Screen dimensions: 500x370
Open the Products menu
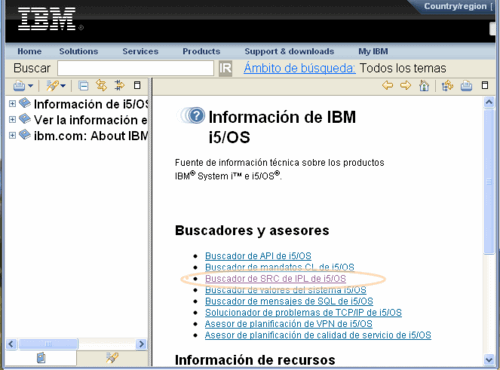(201, 51)
